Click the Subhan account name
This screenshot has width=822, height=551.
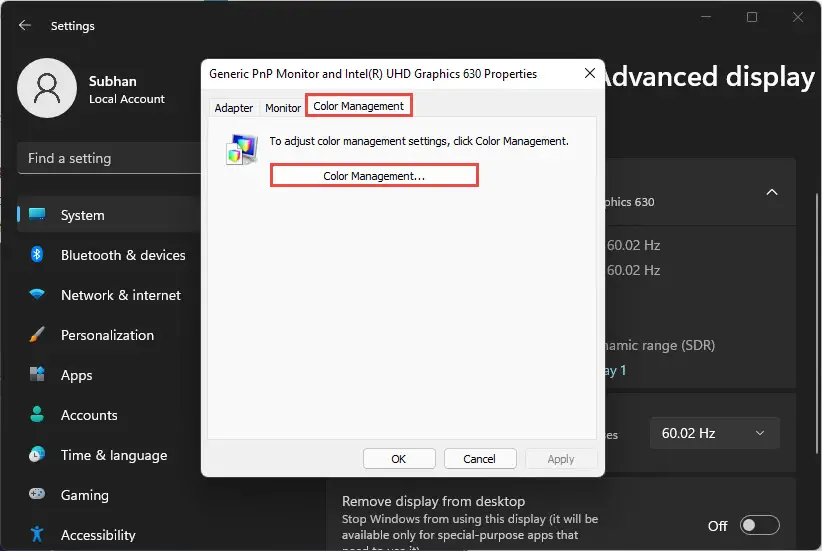pos(113,81)
